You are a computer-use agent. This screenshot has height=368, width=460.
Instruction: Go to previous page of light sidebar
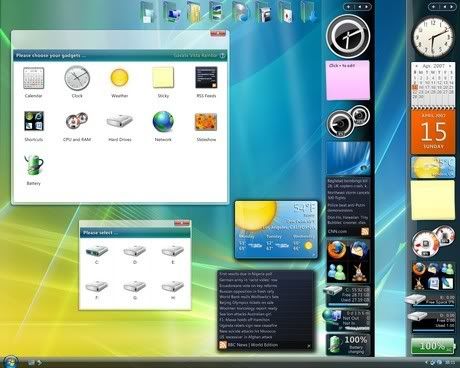pos(444,7)
